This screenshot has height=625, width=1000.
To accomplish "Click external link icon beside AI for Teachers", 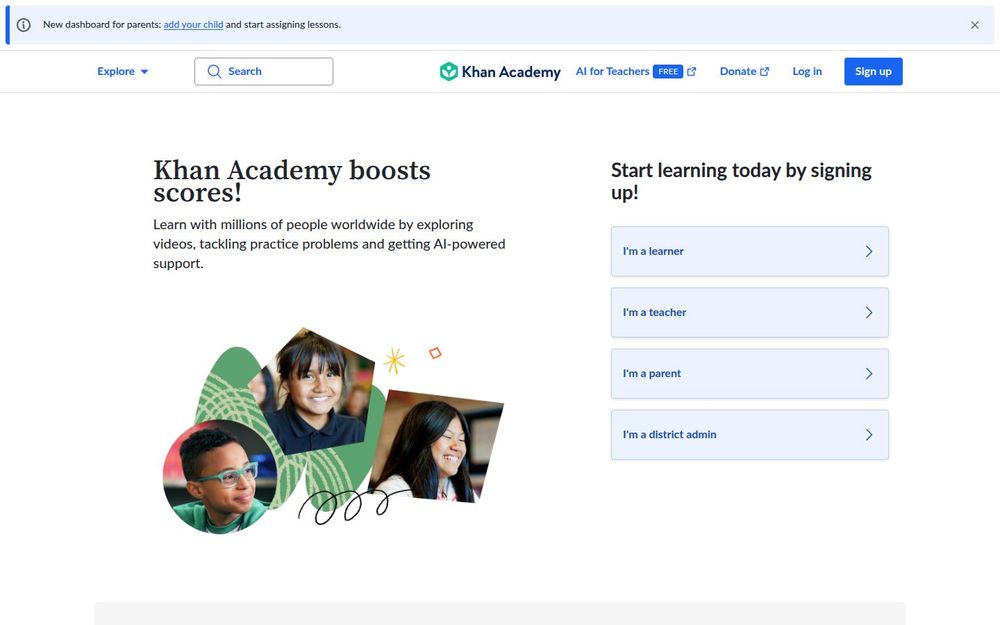I will coord(691,71).
